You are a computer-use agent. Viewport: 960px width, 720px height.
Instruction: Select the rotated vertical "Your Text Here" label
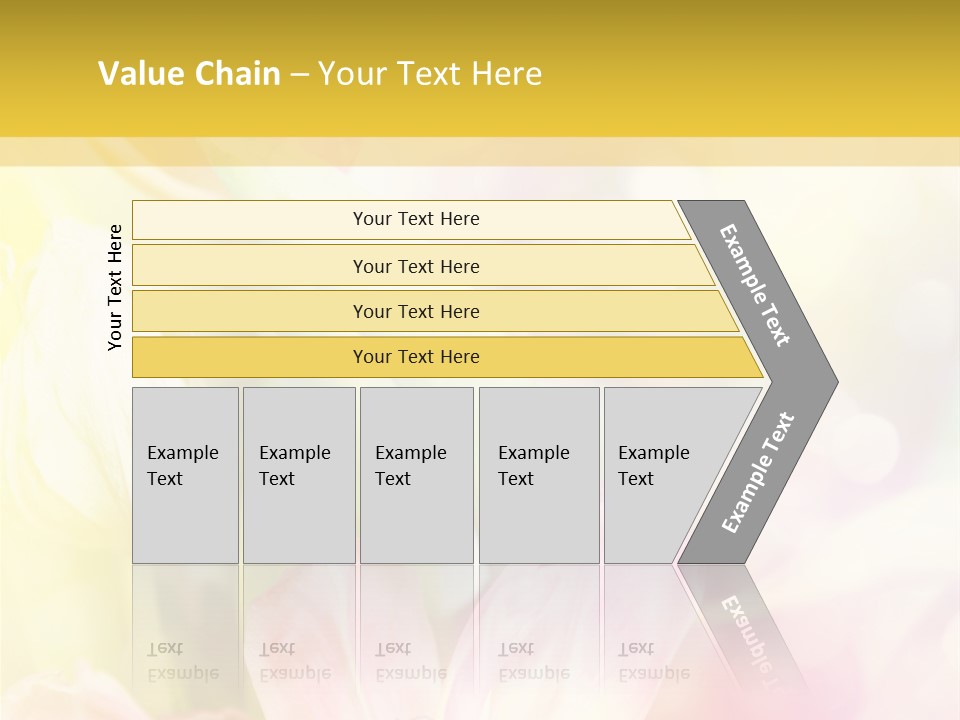[x=115, y=288]
